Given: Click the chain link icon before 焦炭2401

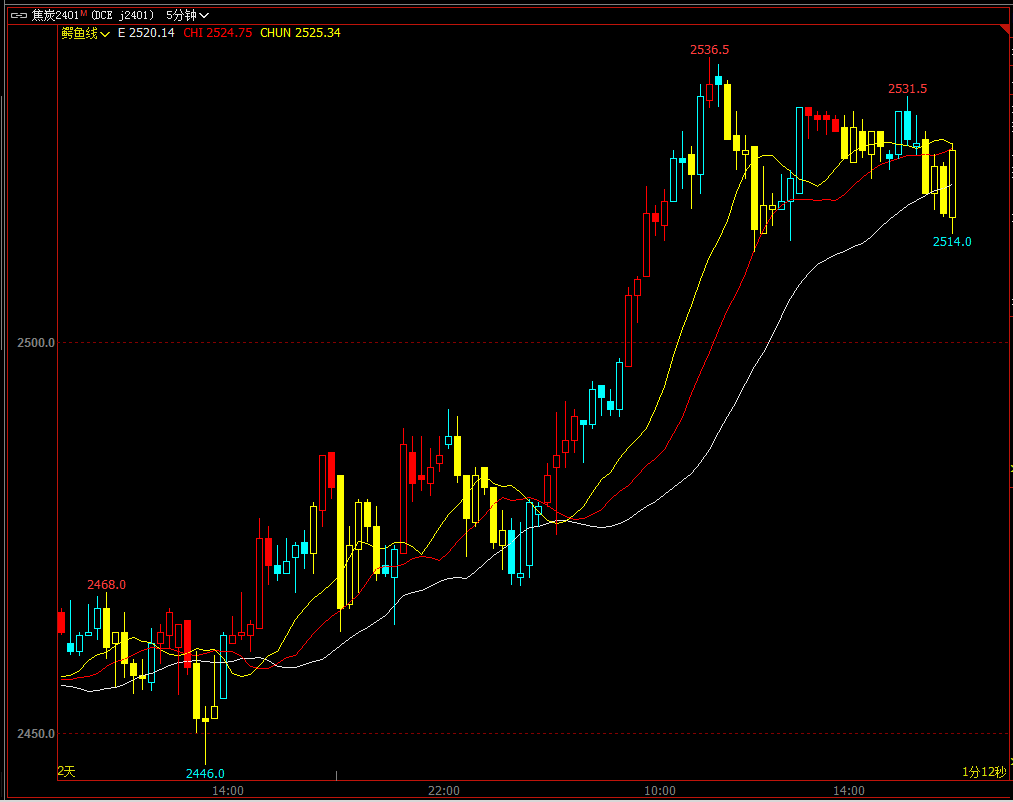Looking at the screenshot, I should 15,15.
